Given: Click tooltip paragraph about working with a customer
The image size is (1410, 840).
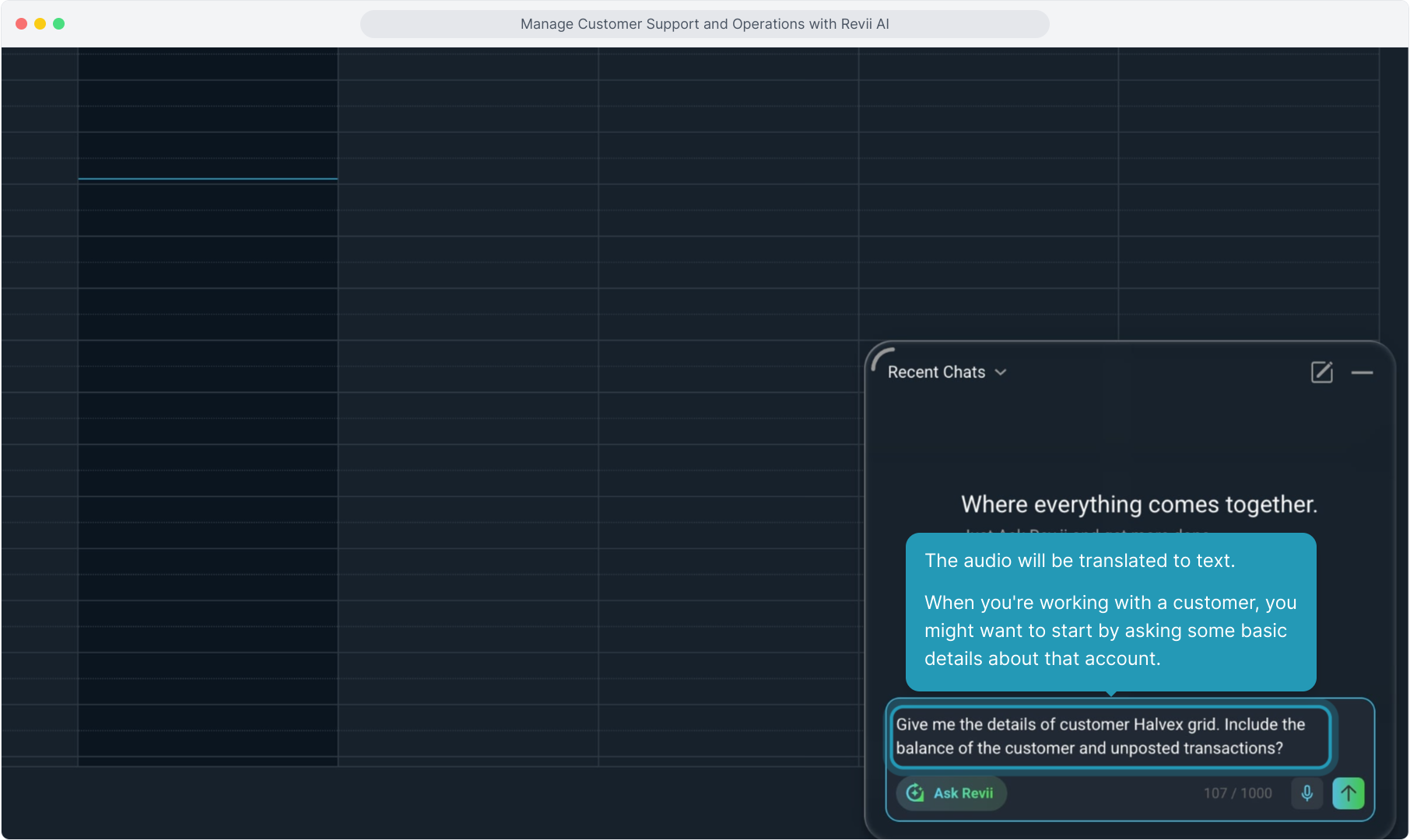Looking at the screenshot, I should click(1110, 631).
